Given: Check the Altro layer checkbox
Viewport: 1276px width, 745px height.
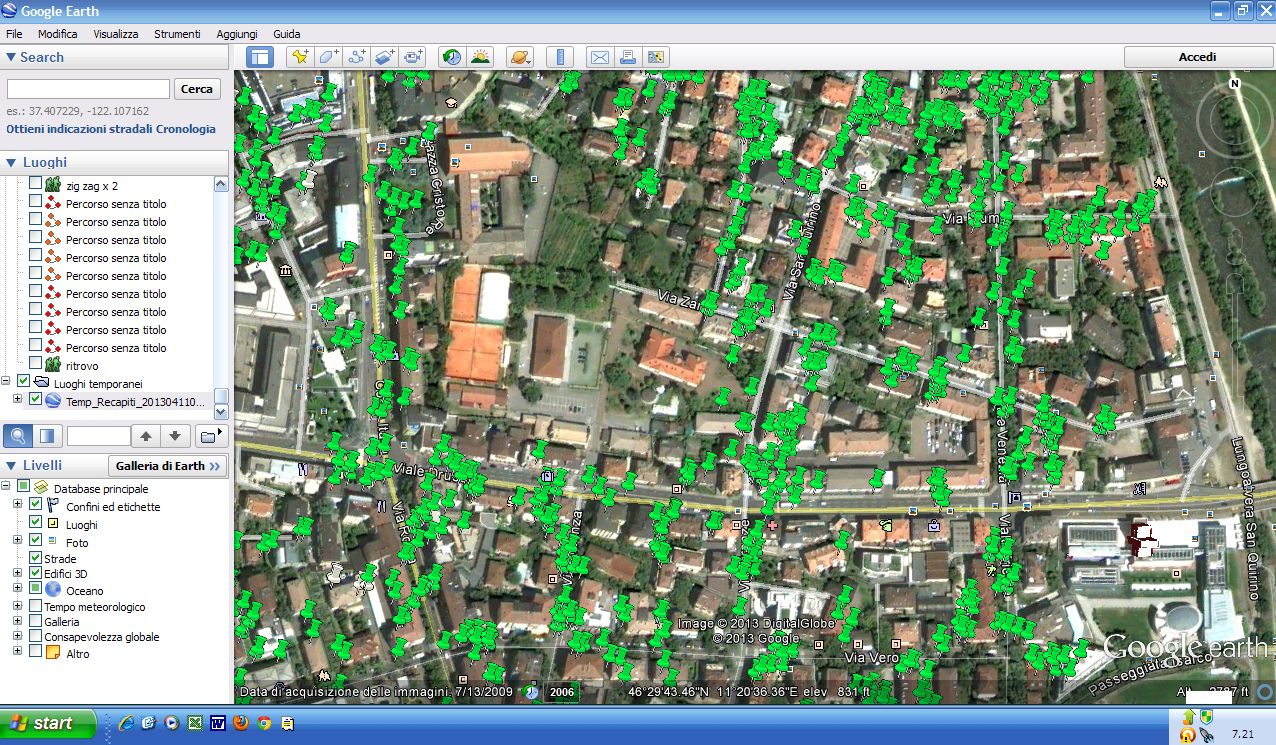Looking at the screenshot, I should point(36,651).
